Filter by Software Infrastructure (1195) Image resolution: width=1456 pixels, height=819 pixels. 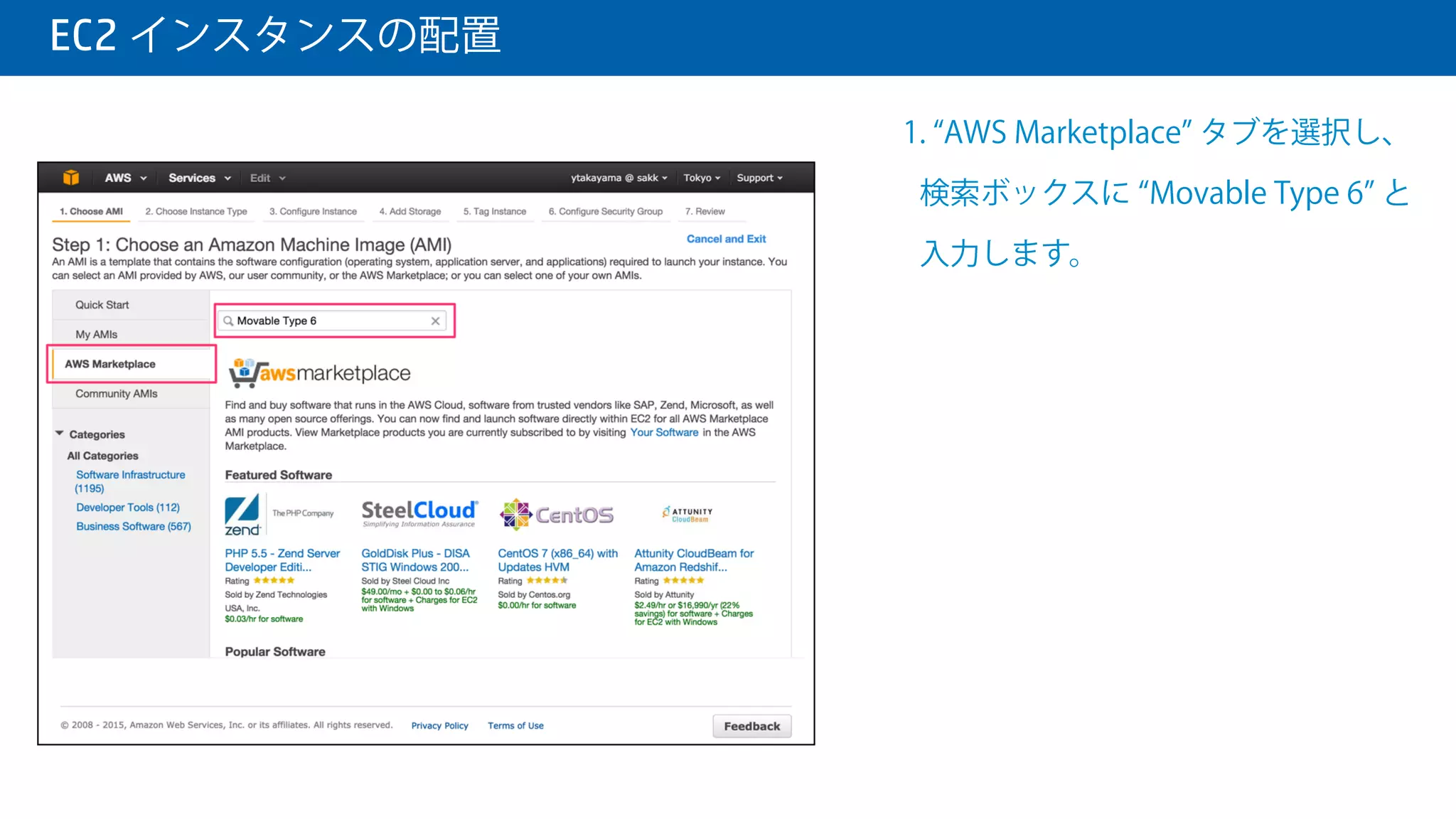130,481
